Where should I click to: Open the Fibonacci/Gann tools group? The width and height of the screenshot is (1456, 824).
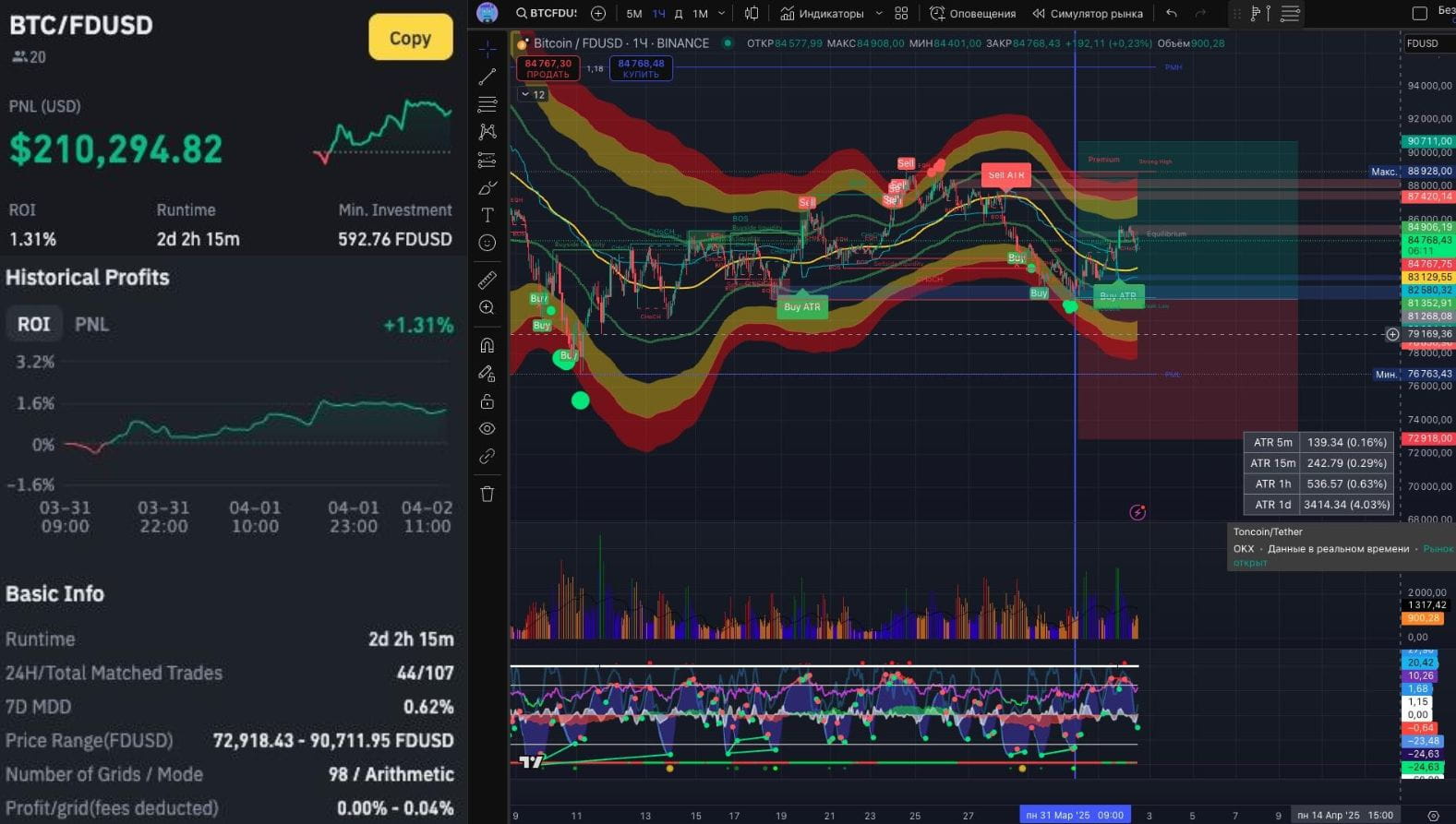pos(487,103)
